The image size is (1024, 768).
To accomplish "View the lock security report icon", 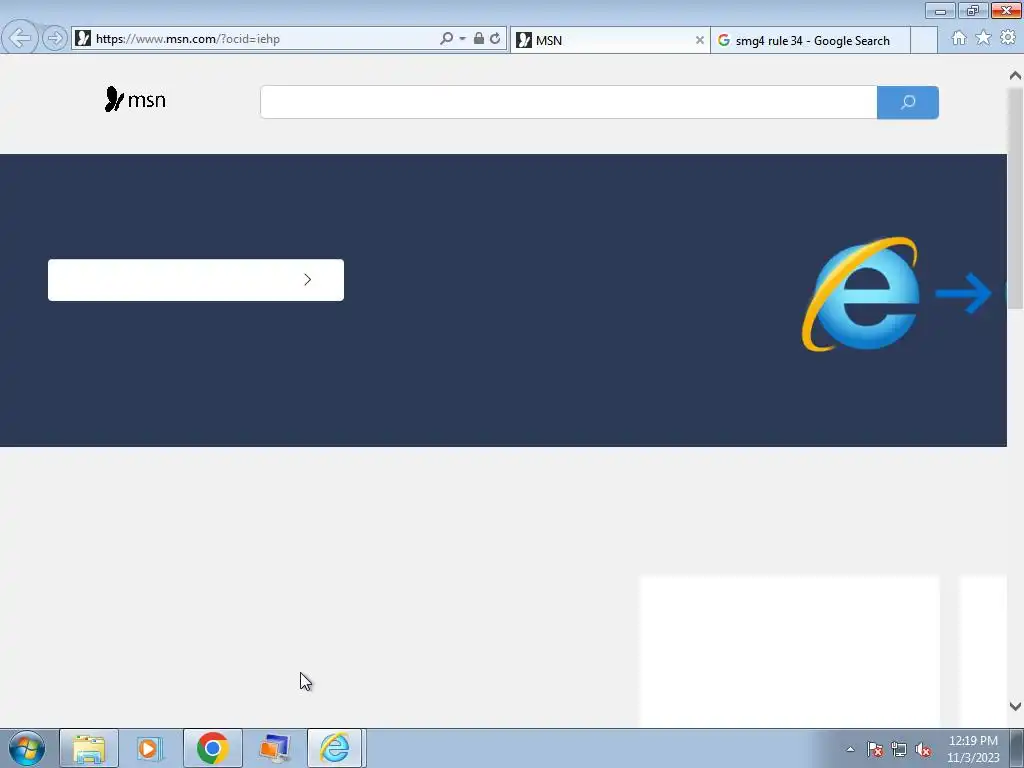I will coord(479,39).
